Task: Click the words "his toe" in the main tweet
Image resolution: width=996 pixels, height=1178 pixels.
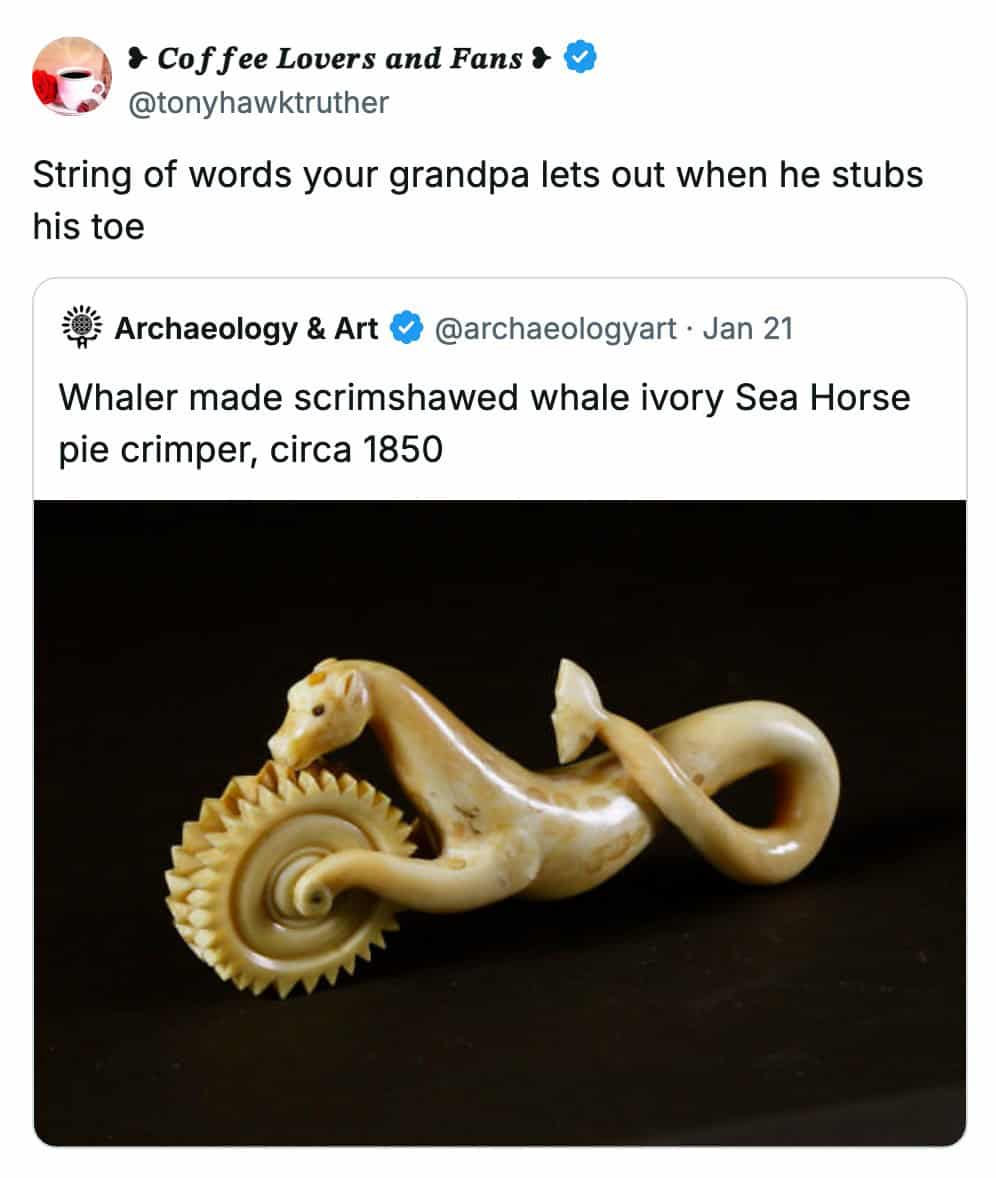Action: (x=88, y=226)
